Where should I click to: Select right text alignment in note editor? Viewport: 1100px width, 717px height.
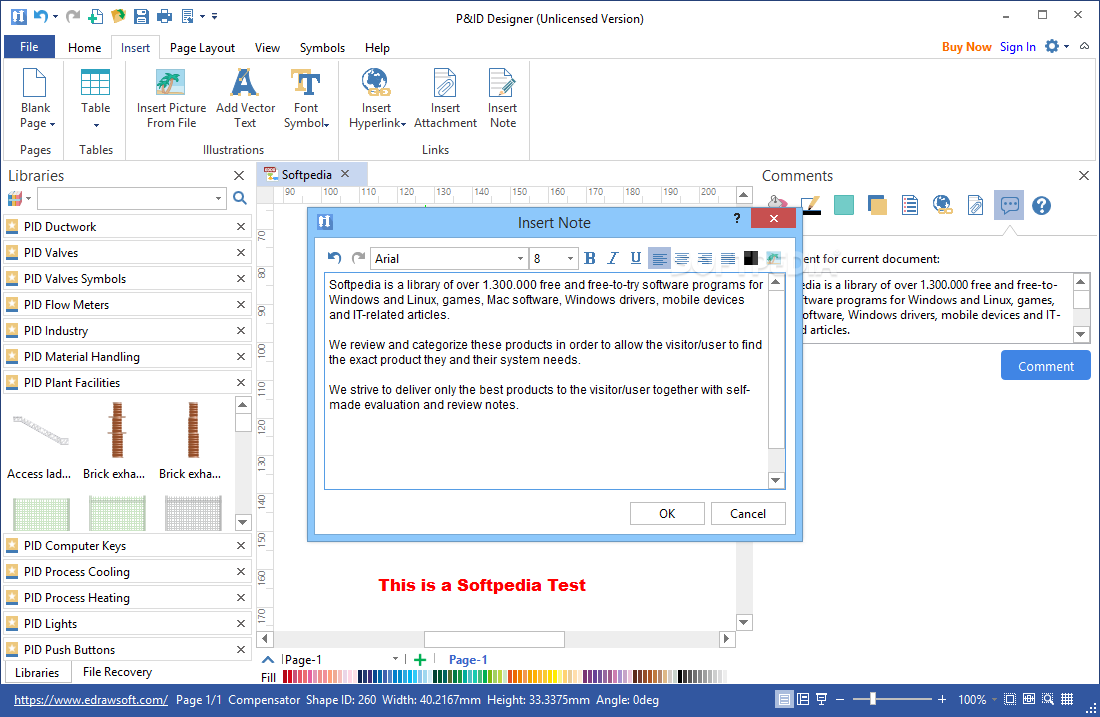tap(704, 258)
